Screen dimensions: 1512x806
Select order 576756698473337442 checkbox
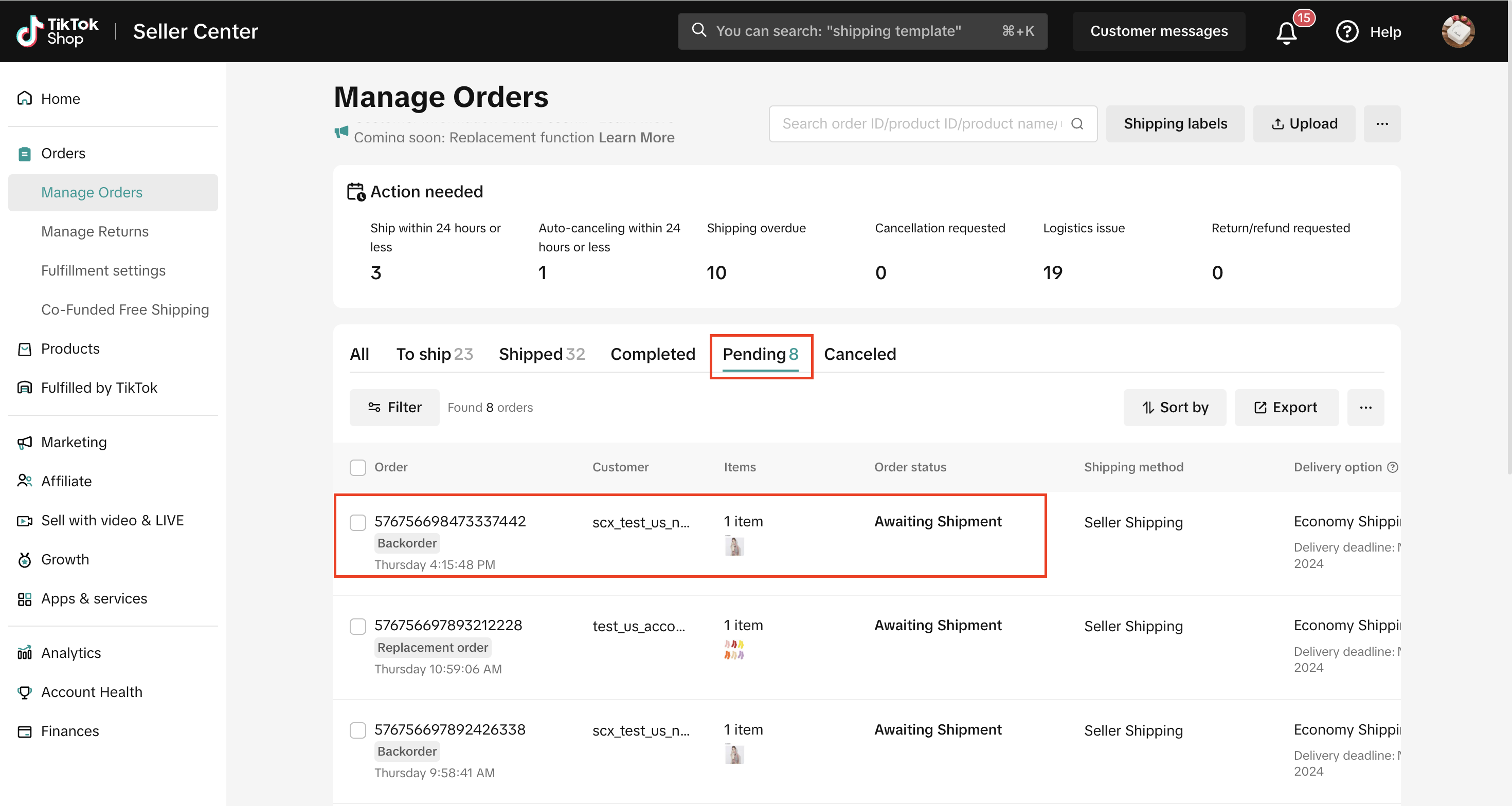coord(357,522)
